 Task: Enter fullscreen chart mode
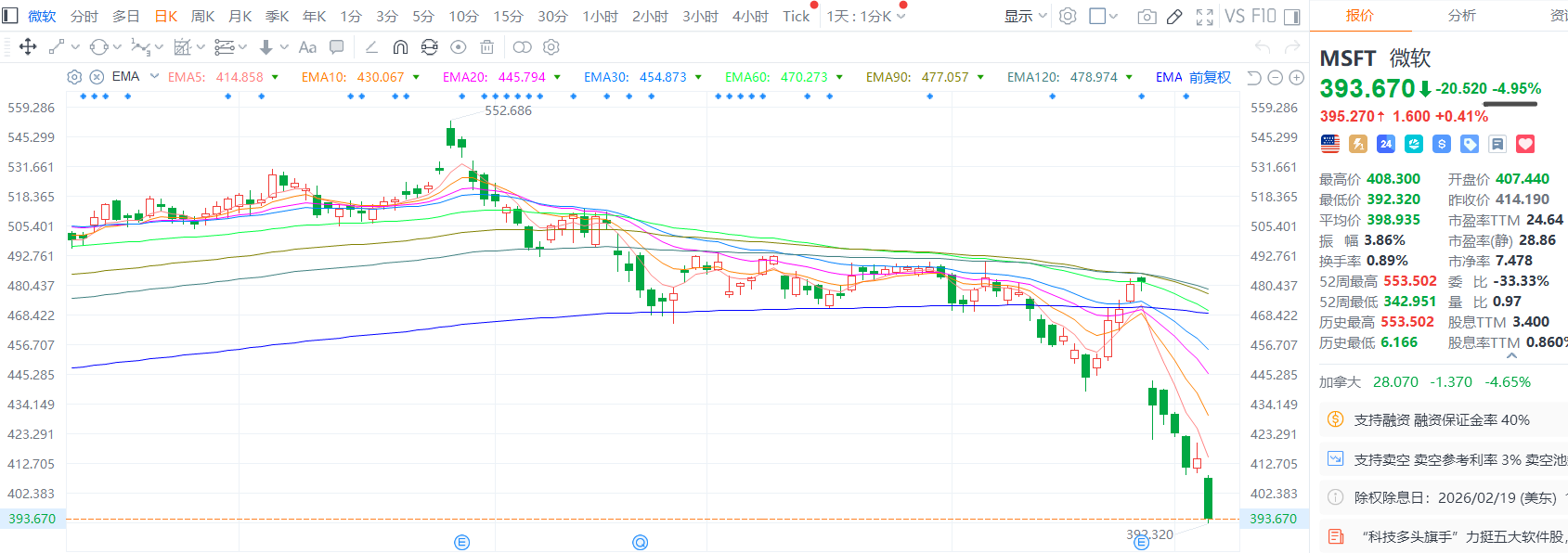click(x=1204, y=17)
